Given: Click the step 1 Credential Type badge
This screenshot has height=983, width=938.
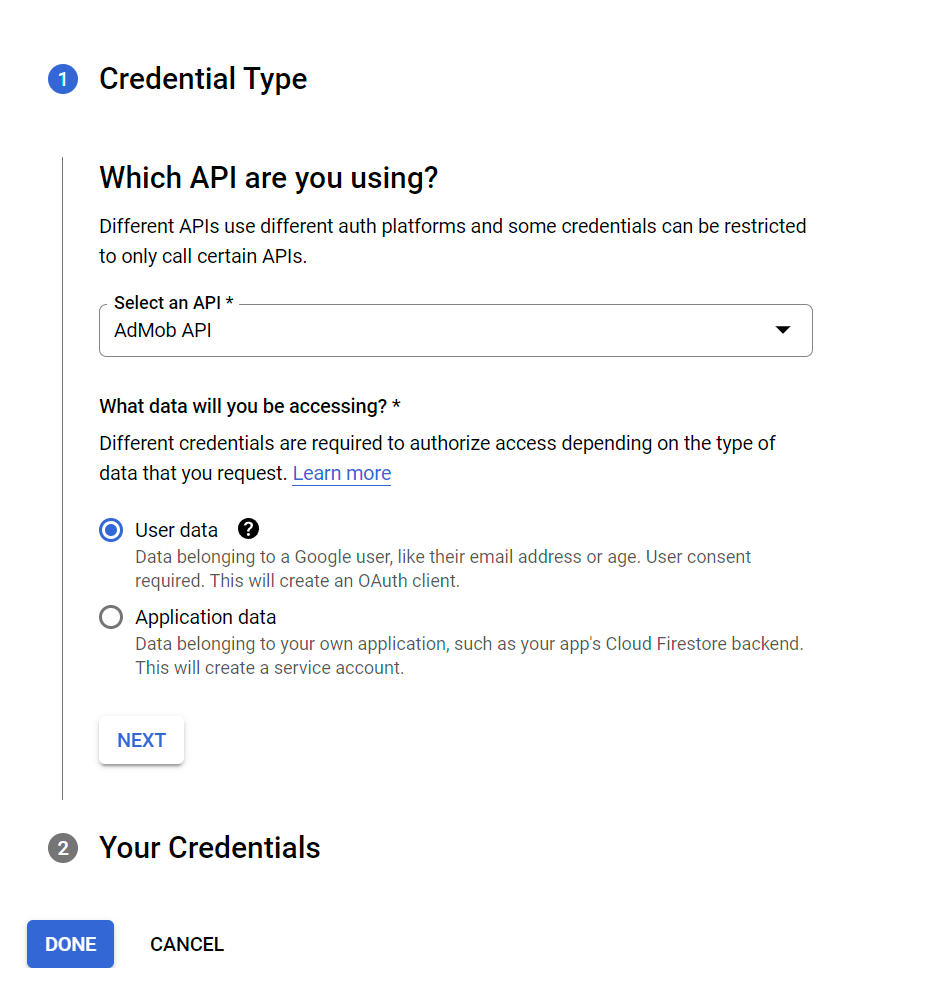Looking at the screenshot, I should [x=62, y=79].
